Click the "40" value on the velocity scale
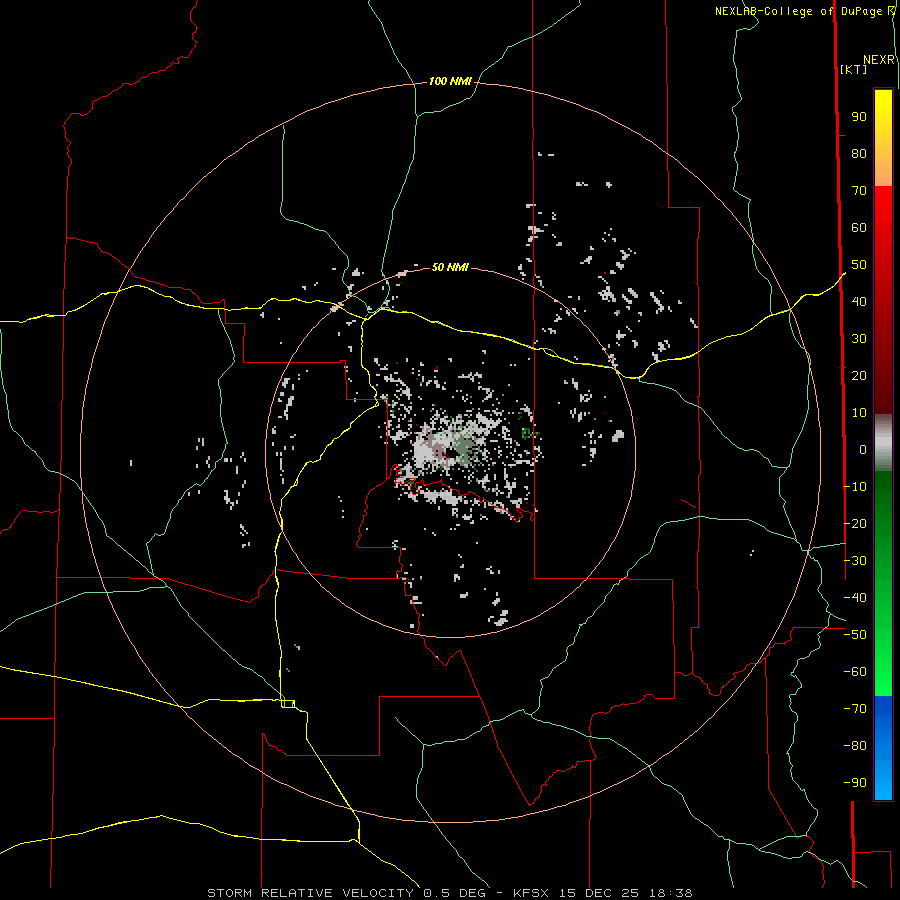Screen dimensions: 900x900 click(x=859, y=302)
